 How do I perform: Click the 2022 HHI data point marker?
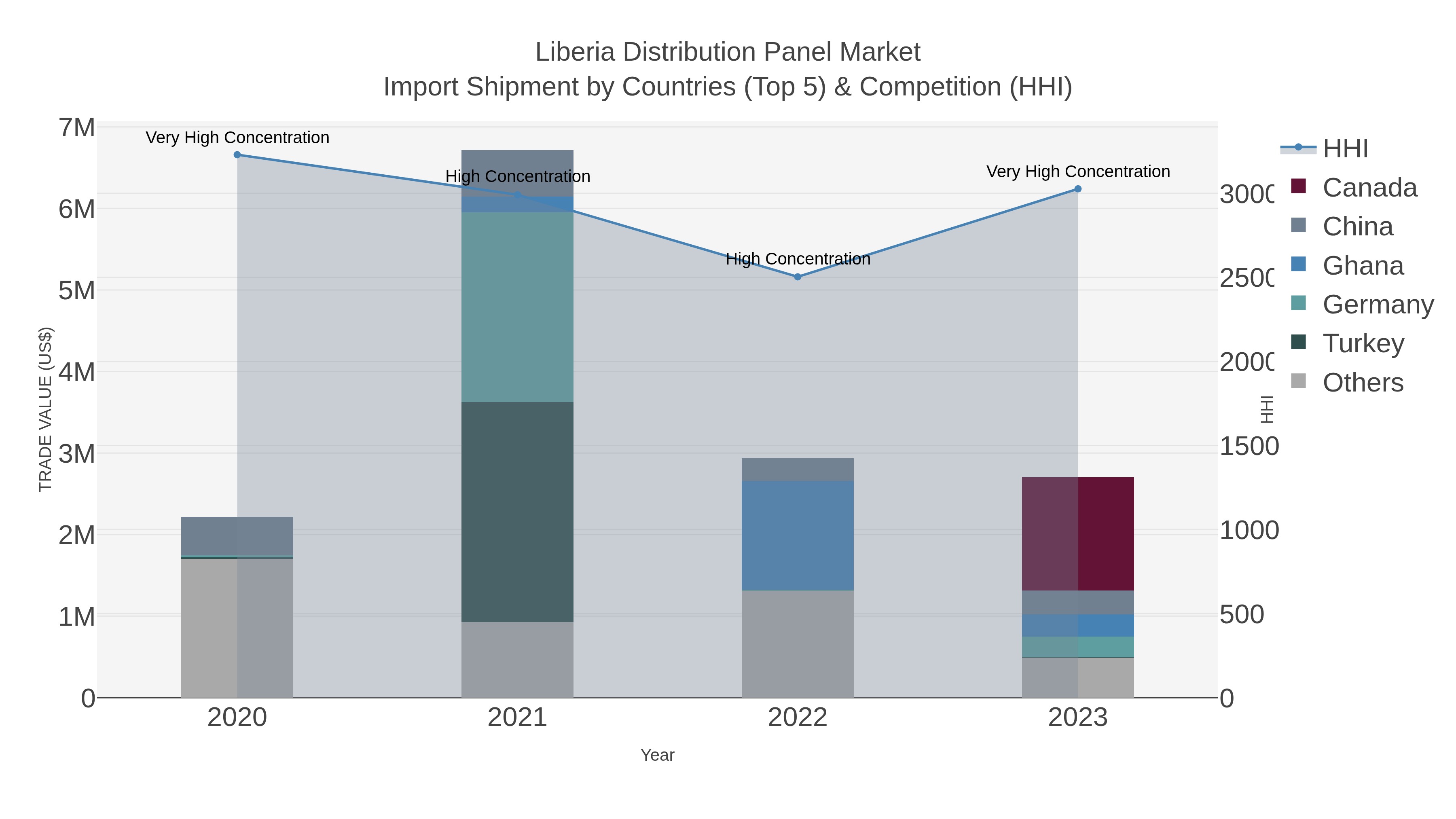coord(798,277)
